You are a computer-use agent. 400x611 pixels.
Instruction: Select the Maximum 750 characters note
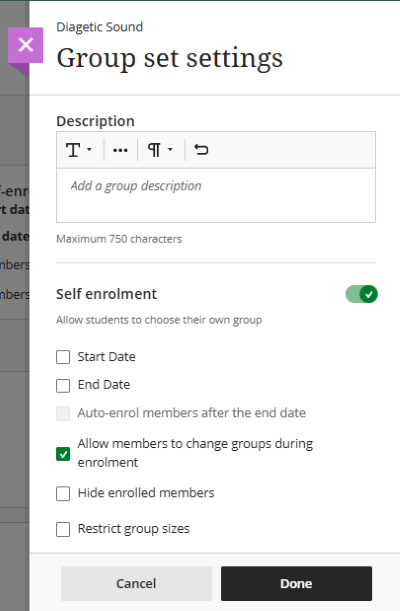(119, 239)
